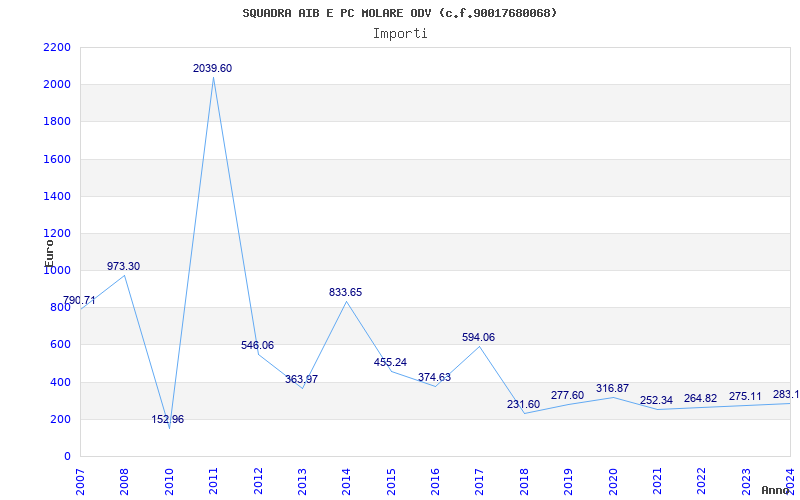Select the 546.06 data label
The width and height of the screenshot is (800, 500).
[258, 345]
